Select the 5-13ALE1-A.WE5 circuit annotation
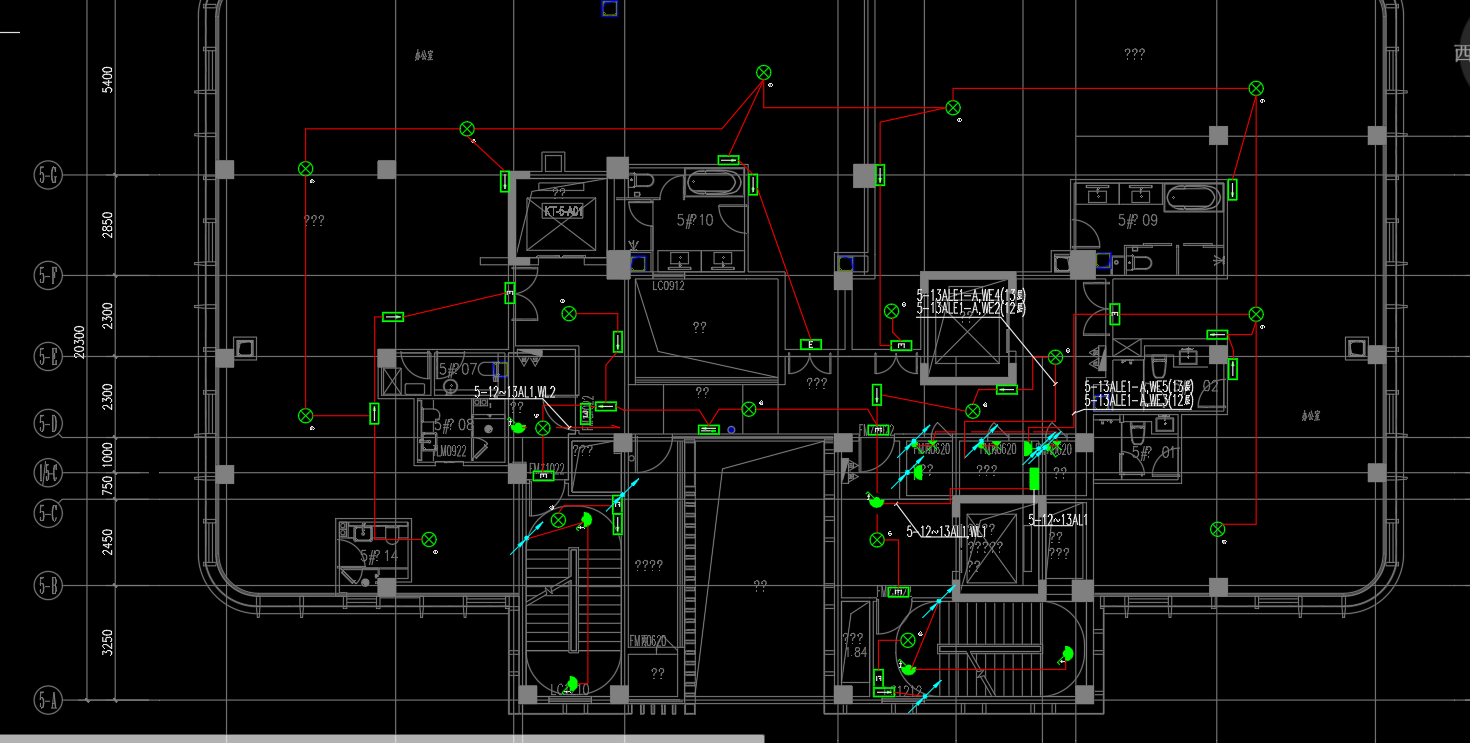This screenshot has width=1470, height=743. [1139, 386]
